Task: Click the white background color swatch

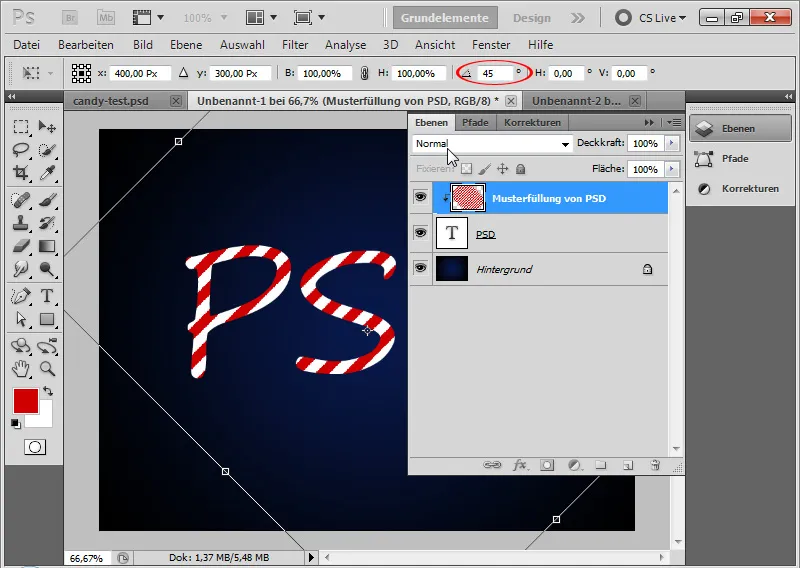Action: point(46,420)
